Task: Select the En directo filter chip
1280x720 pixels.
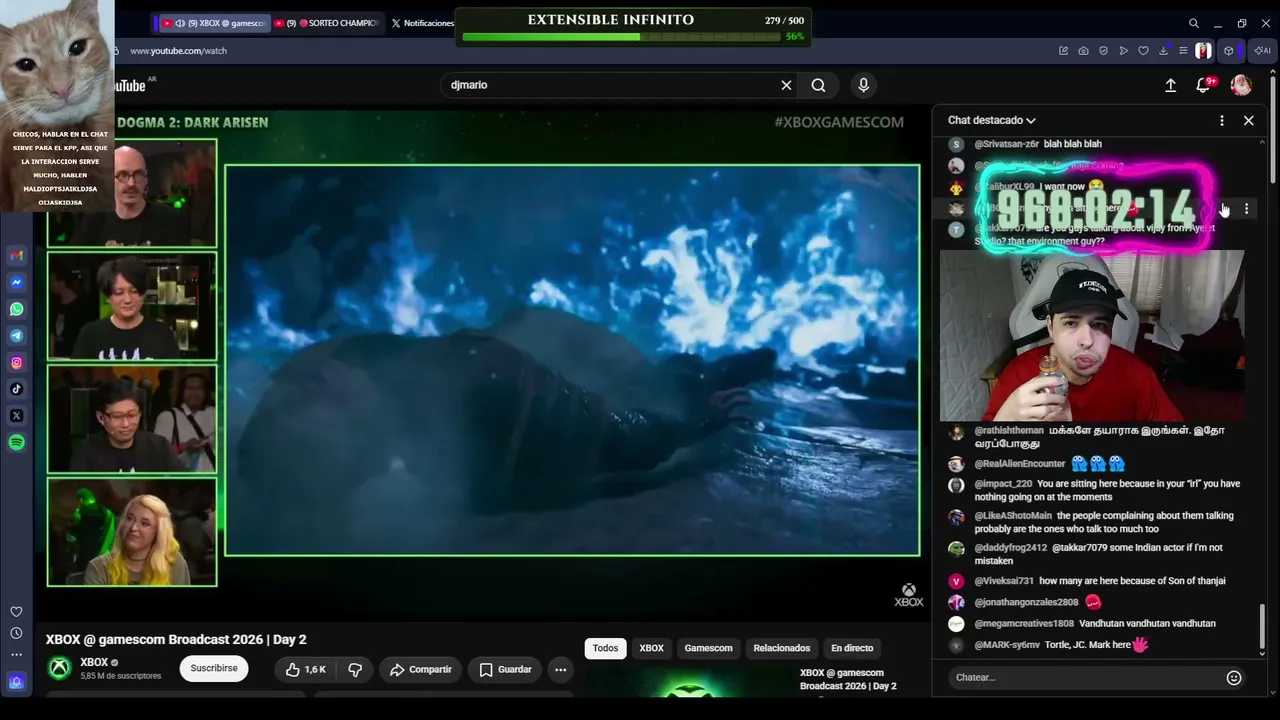Action: point(852,648)
